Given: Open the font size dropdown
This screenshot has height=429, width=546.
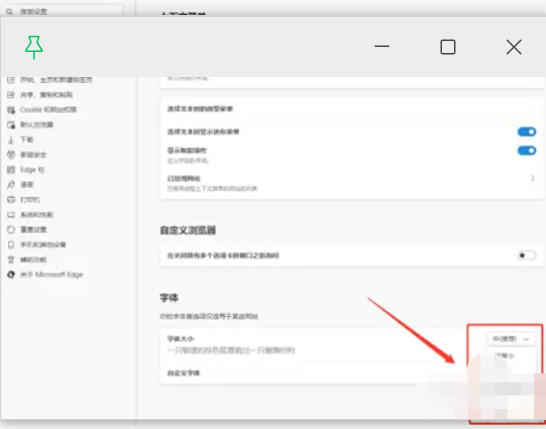Looking at the screenshot, I should point(511,339).
